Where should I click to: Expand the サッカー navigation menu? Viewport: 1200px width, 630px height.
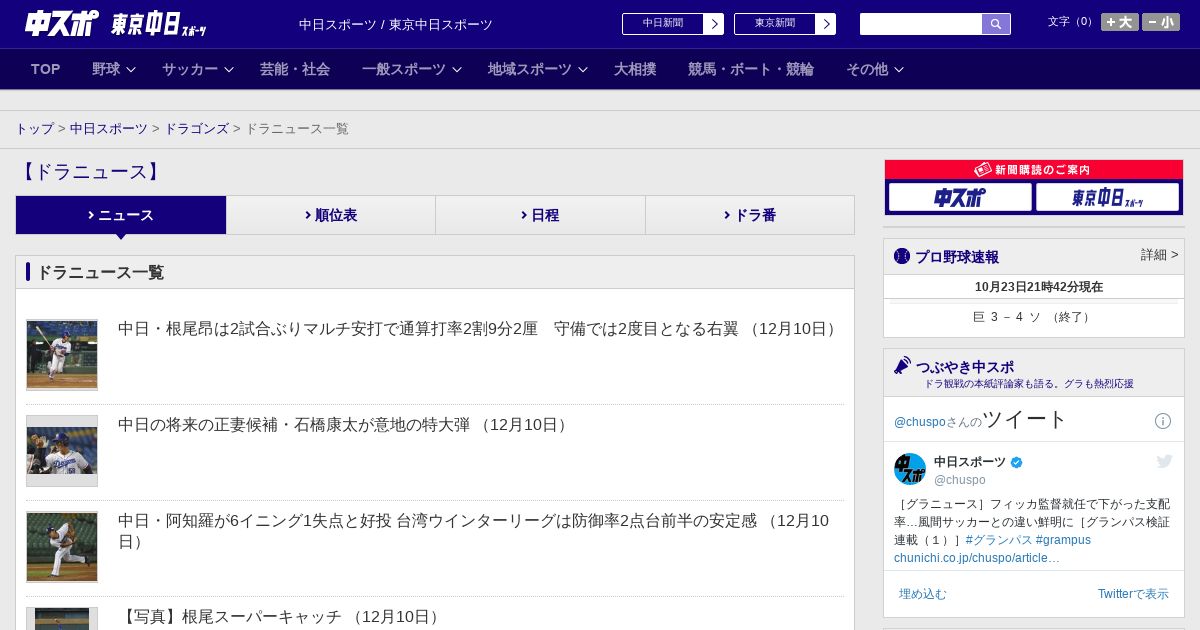(x=198, y=69)
